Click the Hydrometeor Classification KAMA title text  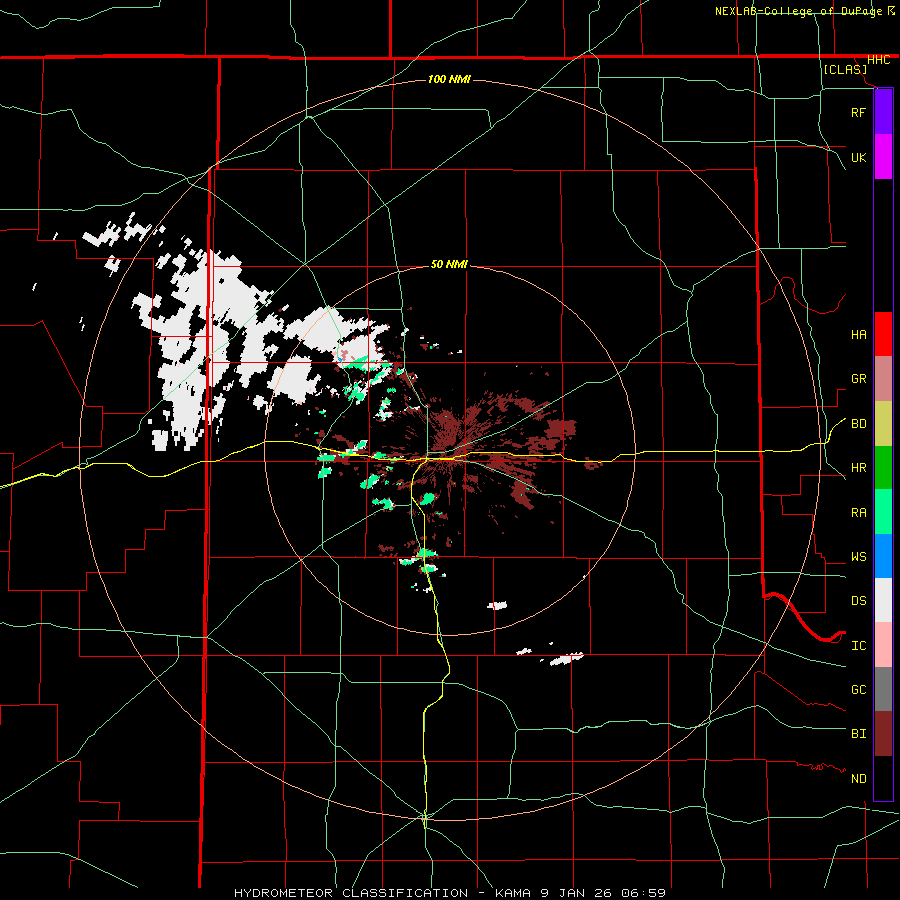pyautogui.click(x=450, y=893)
